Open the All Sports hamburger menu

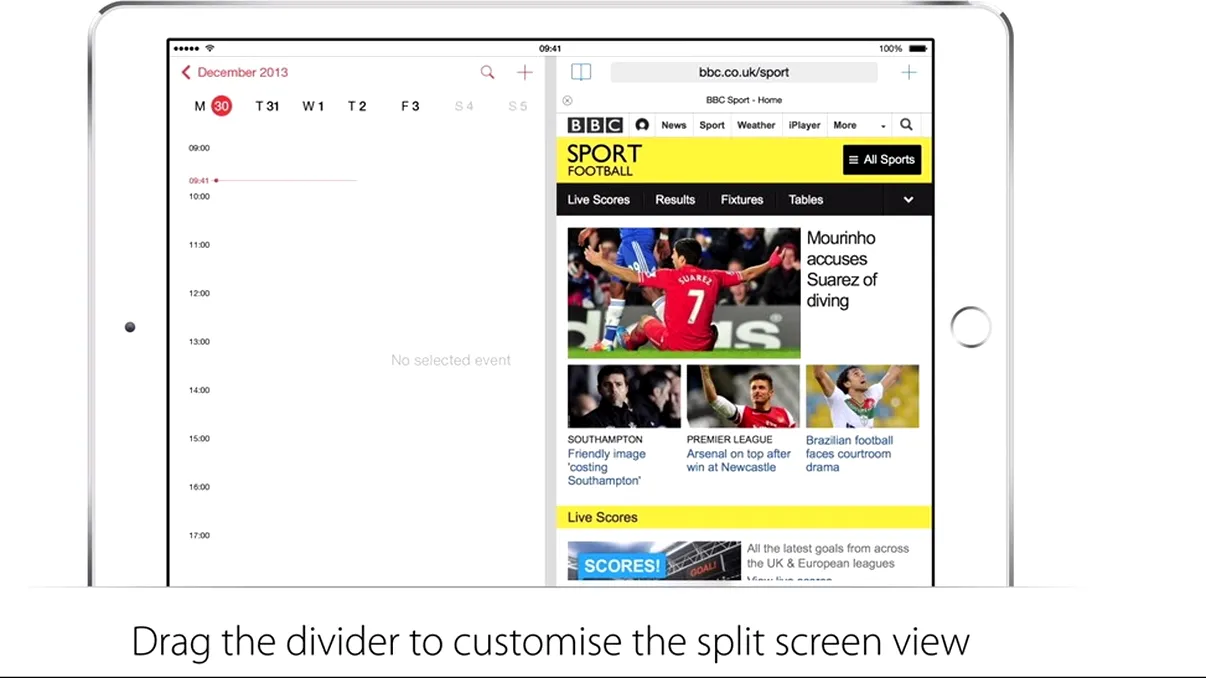coord(881,159)
